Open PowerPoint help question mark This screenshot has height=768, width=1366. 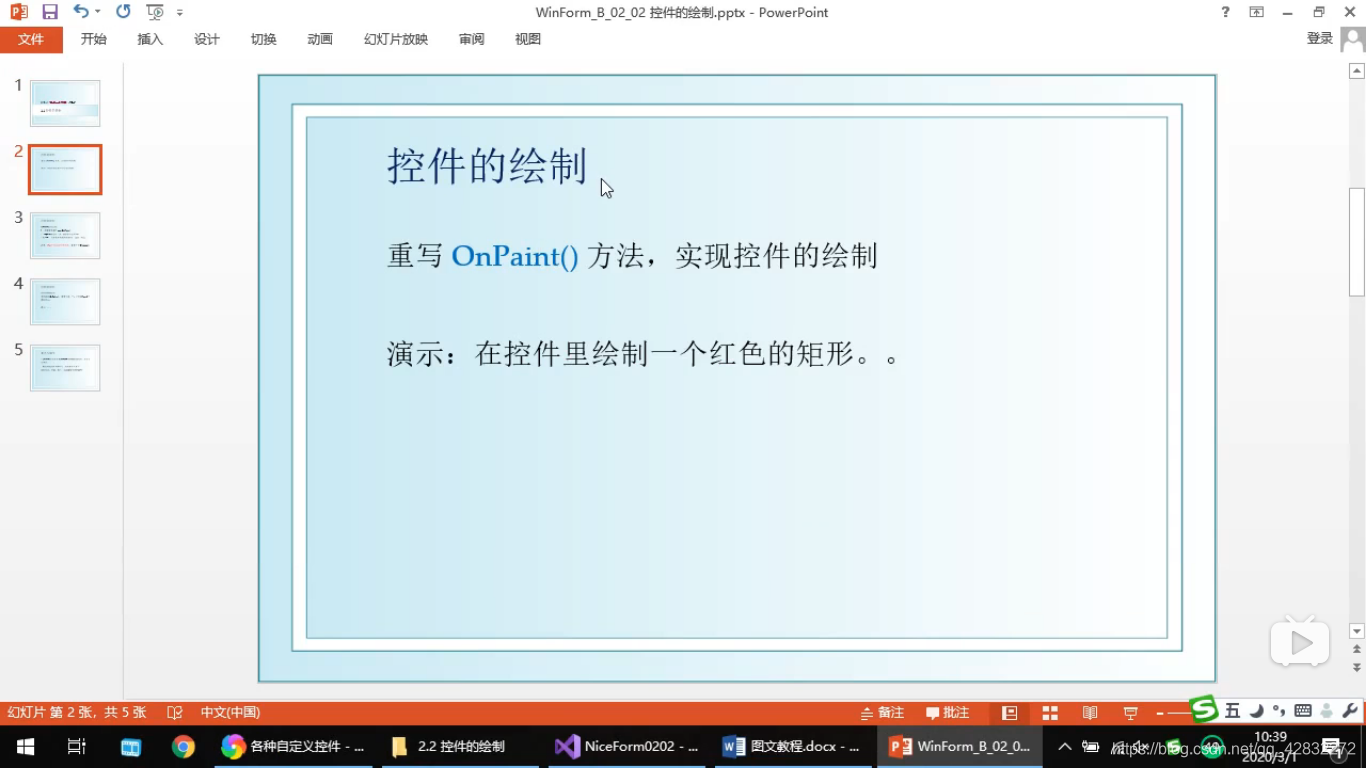[x=1225, y=12]
